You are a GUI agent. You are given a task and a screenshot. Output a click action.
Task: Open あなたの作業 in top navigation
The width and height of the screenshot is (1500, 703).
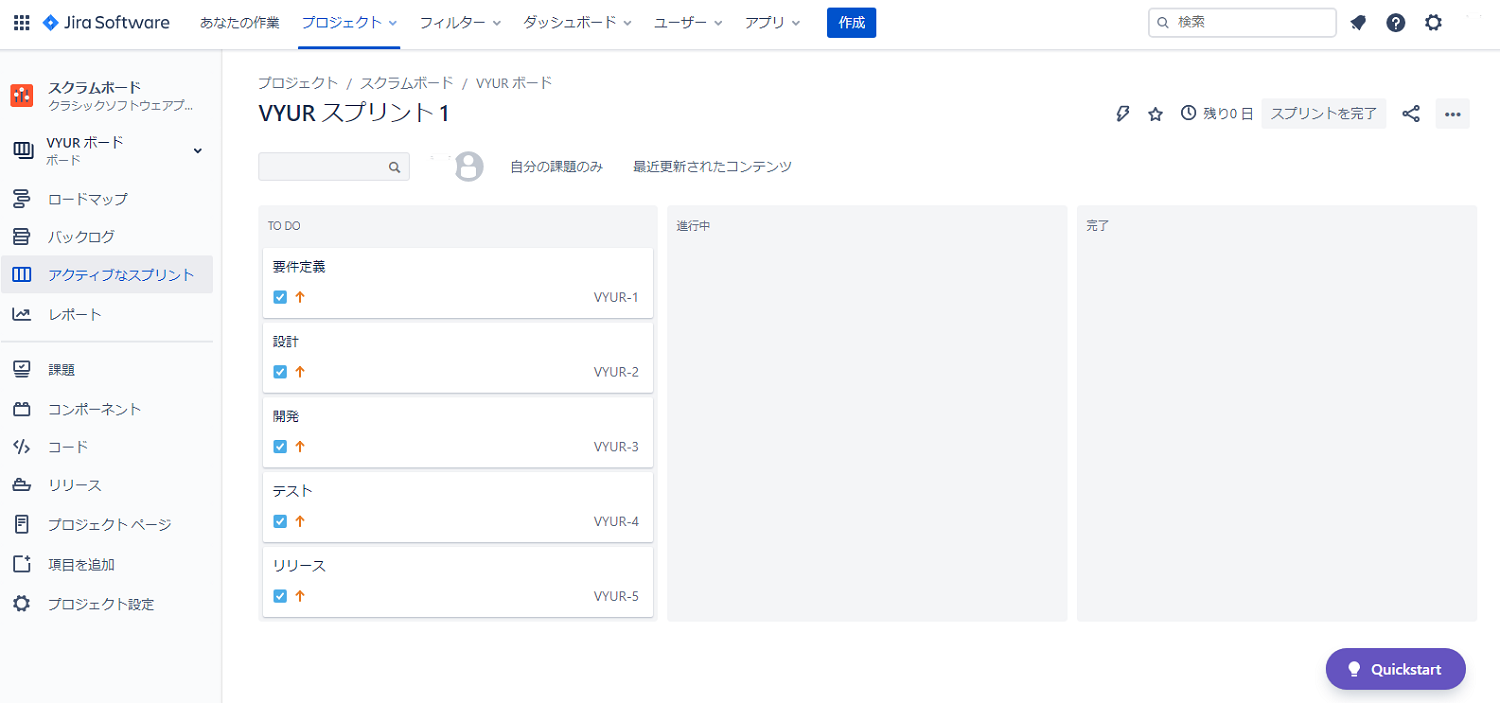(240, 22)
